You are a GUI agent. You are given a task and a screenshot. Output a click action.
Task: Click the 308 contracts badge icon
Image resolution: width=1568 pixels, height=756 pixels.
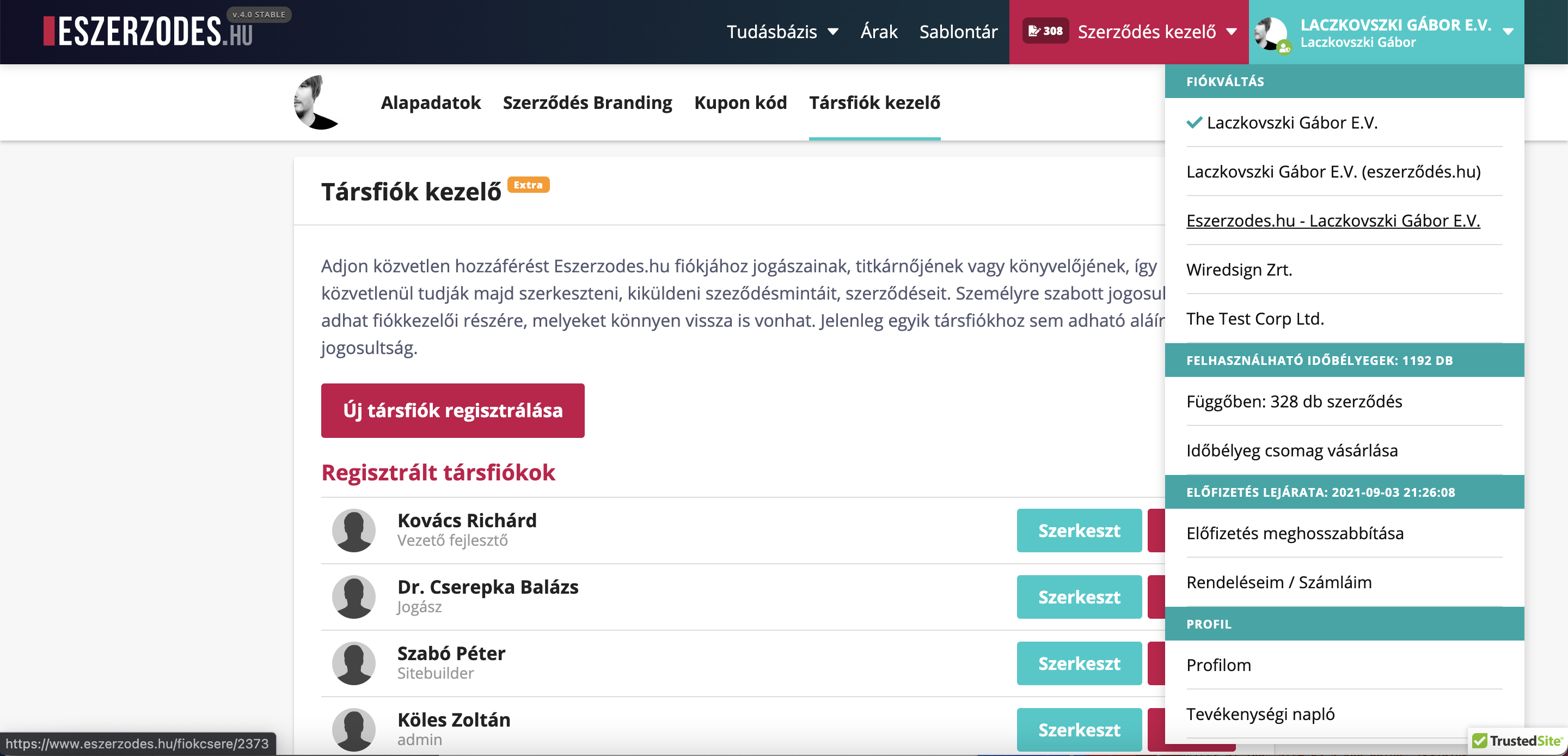pos(1045,31)
